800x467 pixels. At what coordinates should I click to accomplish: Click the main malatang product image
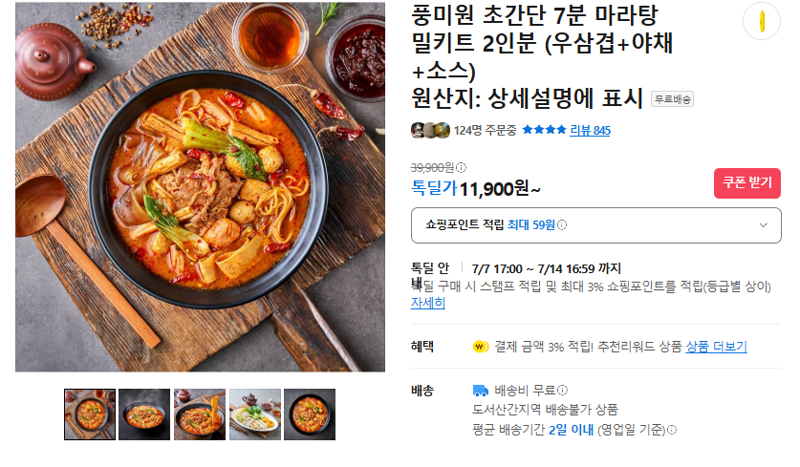coord(200,187)
